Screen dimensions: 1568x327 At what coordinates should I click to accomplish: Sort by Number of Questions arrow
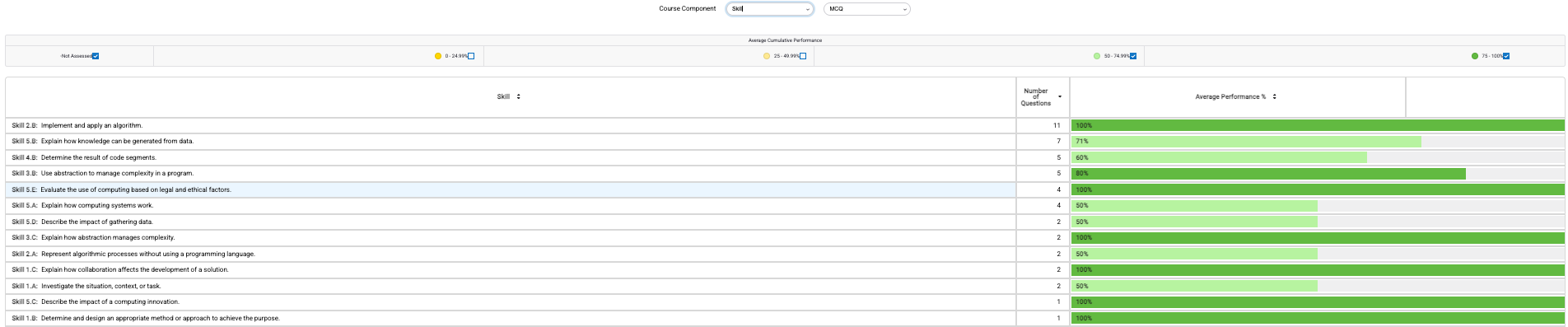point(1060,97)
